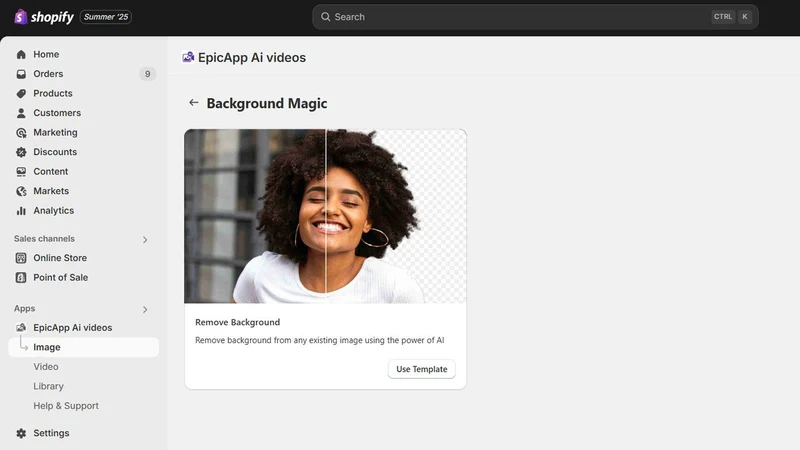
Task: Open the Marketing section
Action: coord(56,132)
